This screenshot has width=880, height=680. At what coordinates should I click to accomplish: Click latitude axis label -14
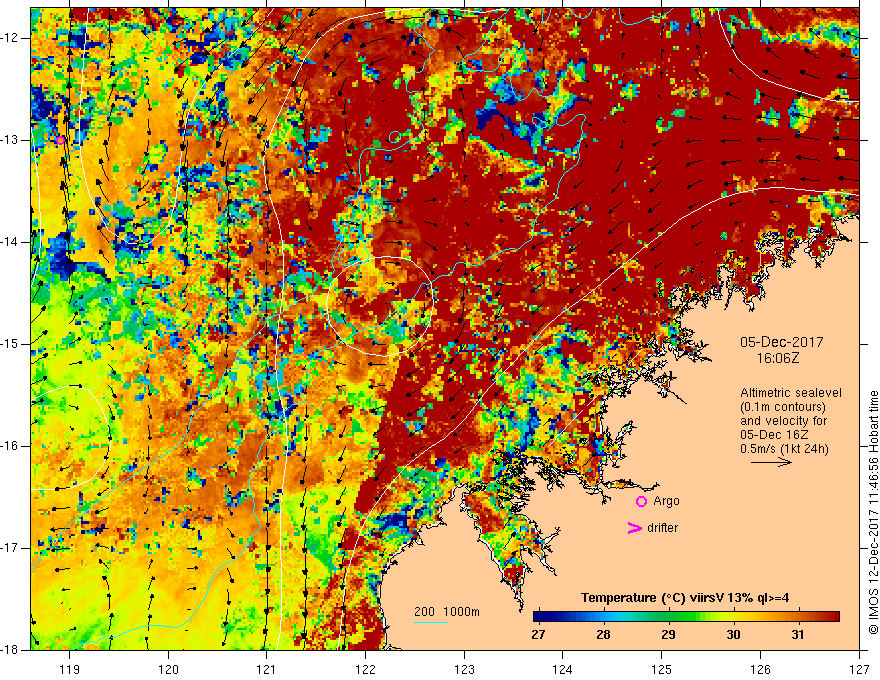click(11, 242)
